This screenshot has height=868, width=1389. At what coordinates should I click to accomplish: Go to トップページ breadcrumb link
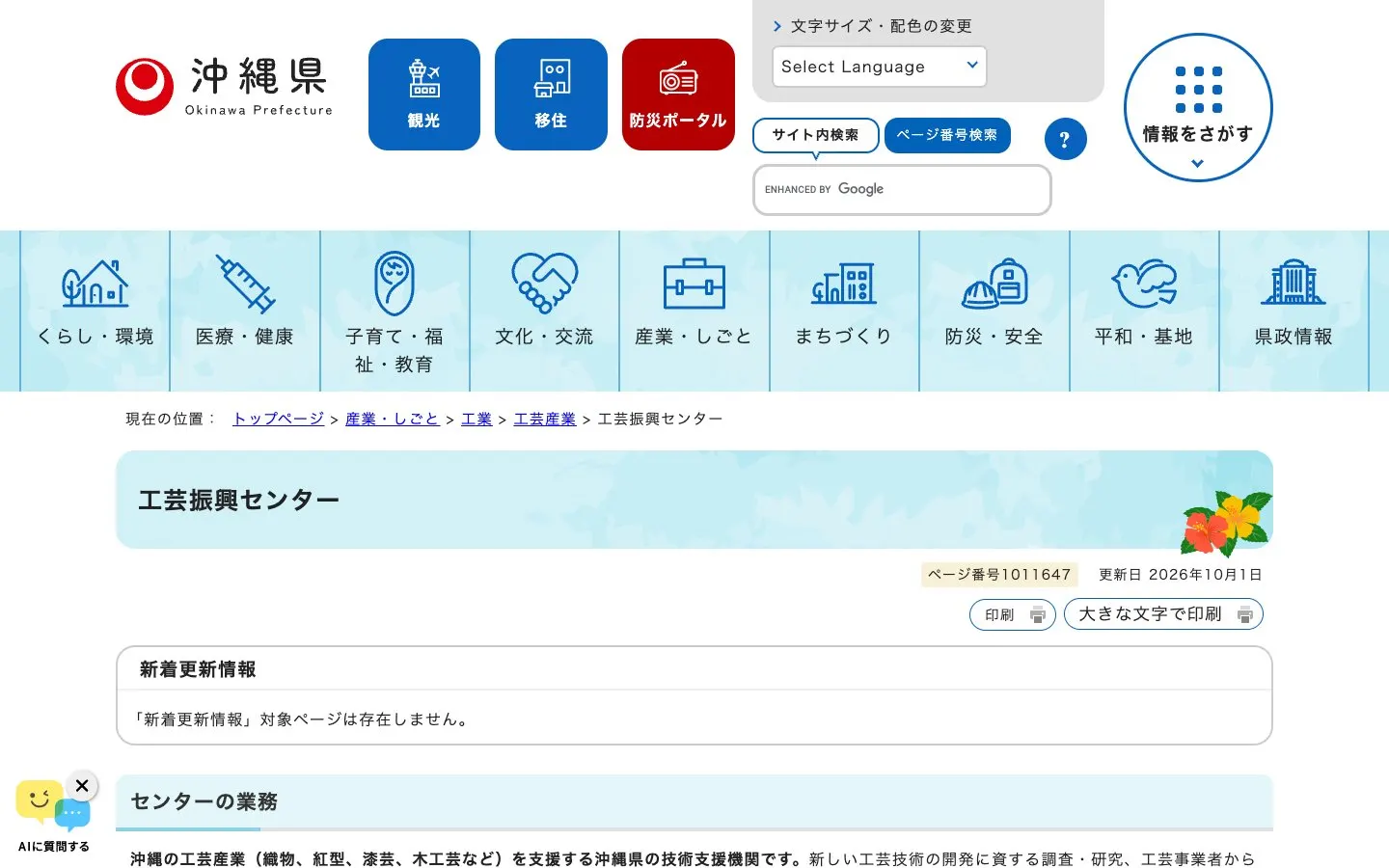(x=279, y=419)
